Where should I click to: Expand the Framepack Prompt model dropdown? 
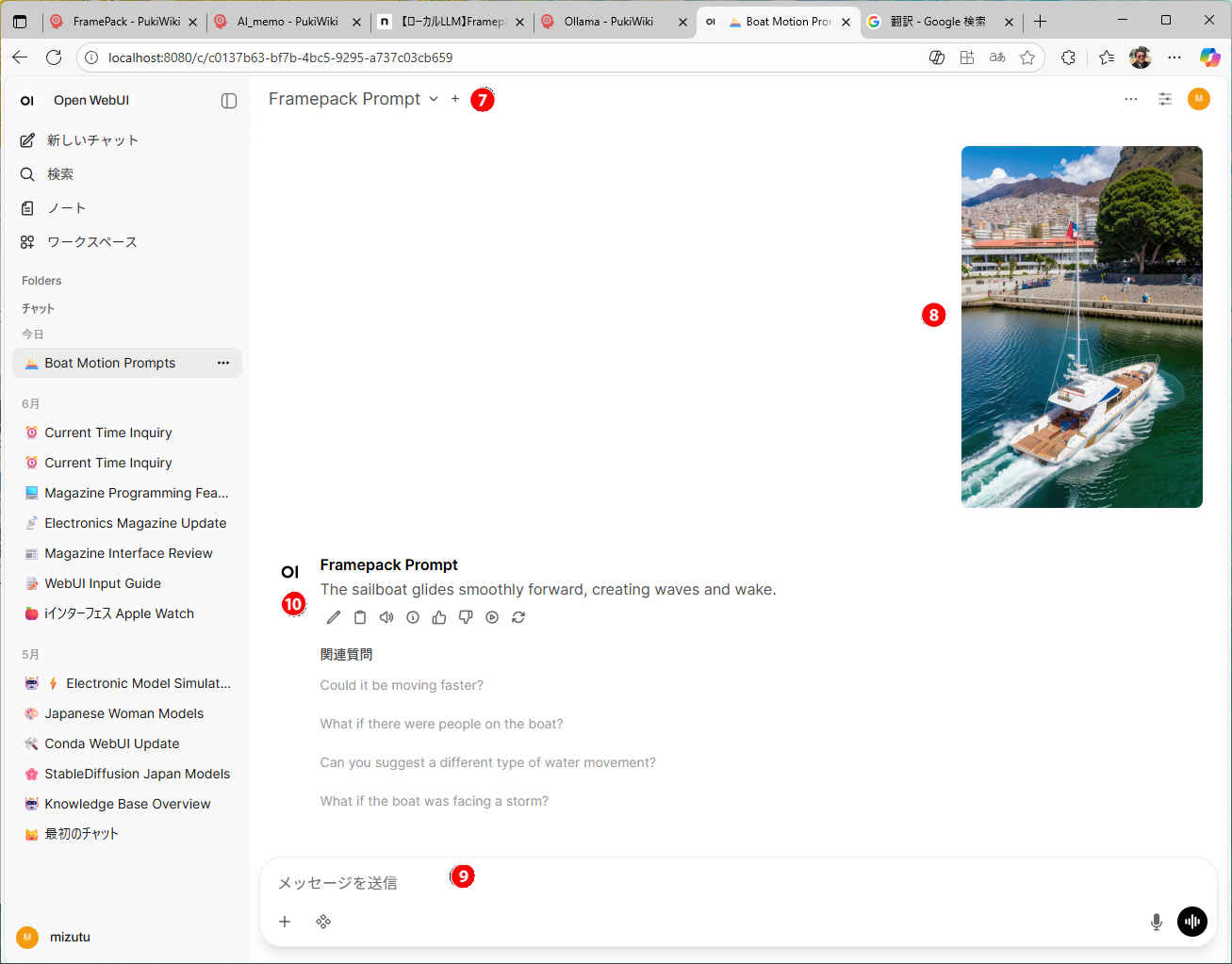(x=434, y=99)
